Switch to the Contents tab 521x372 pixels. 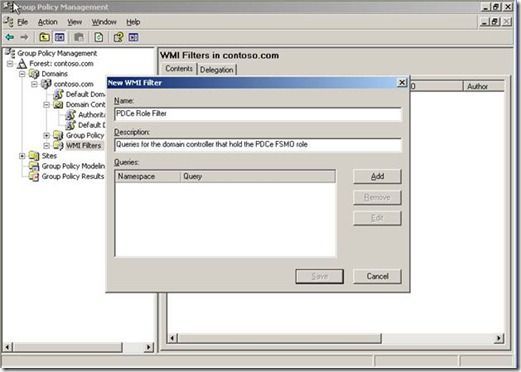179,68
